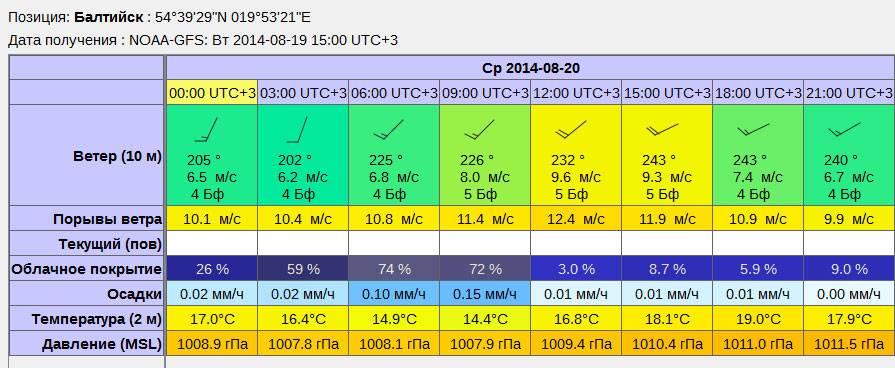Click the wind barb icon at 00:00 UTC+3
895x368 pixels.
click(206, 130)
